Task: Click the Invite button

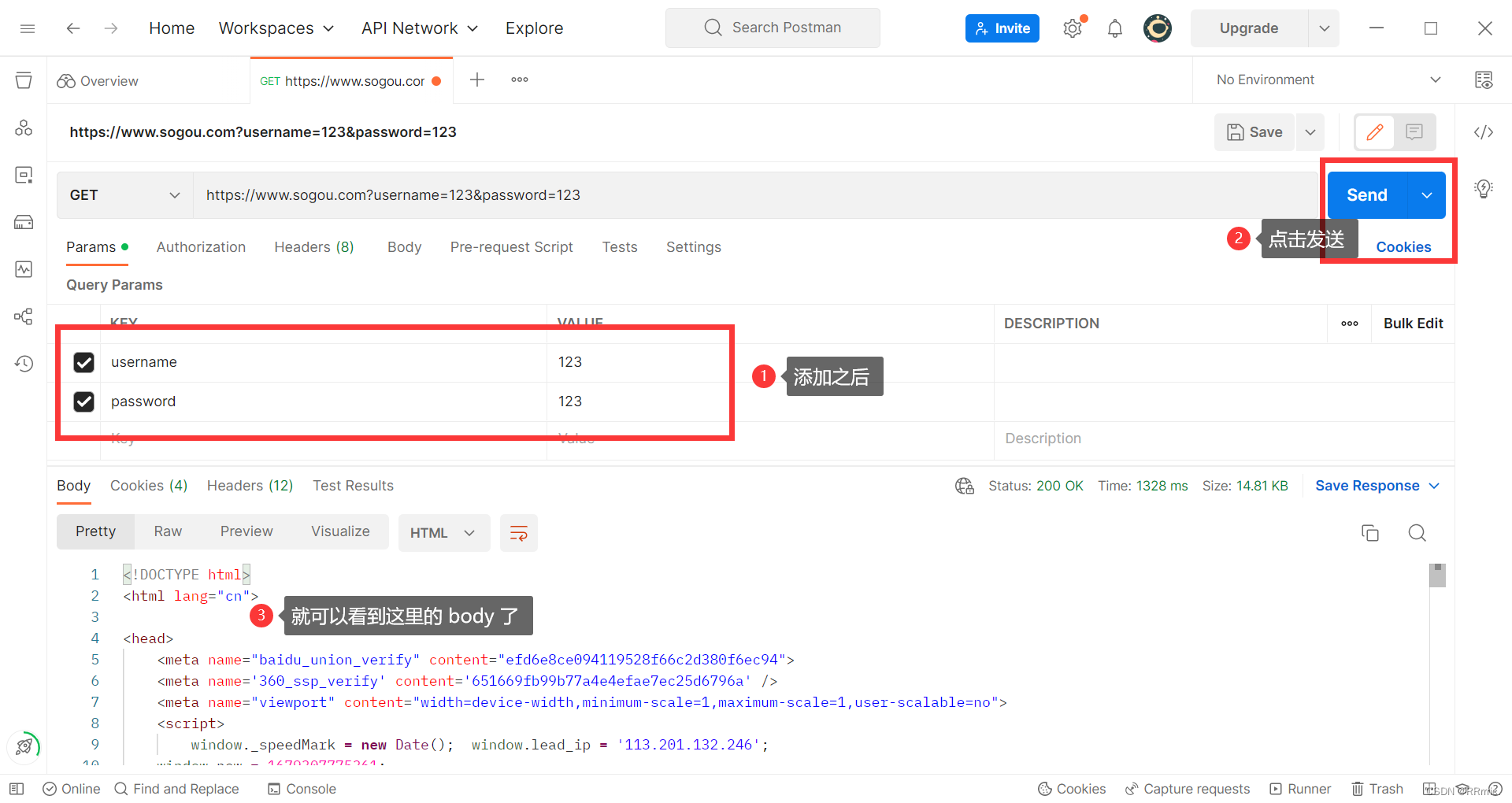Action: (1002, 28)
